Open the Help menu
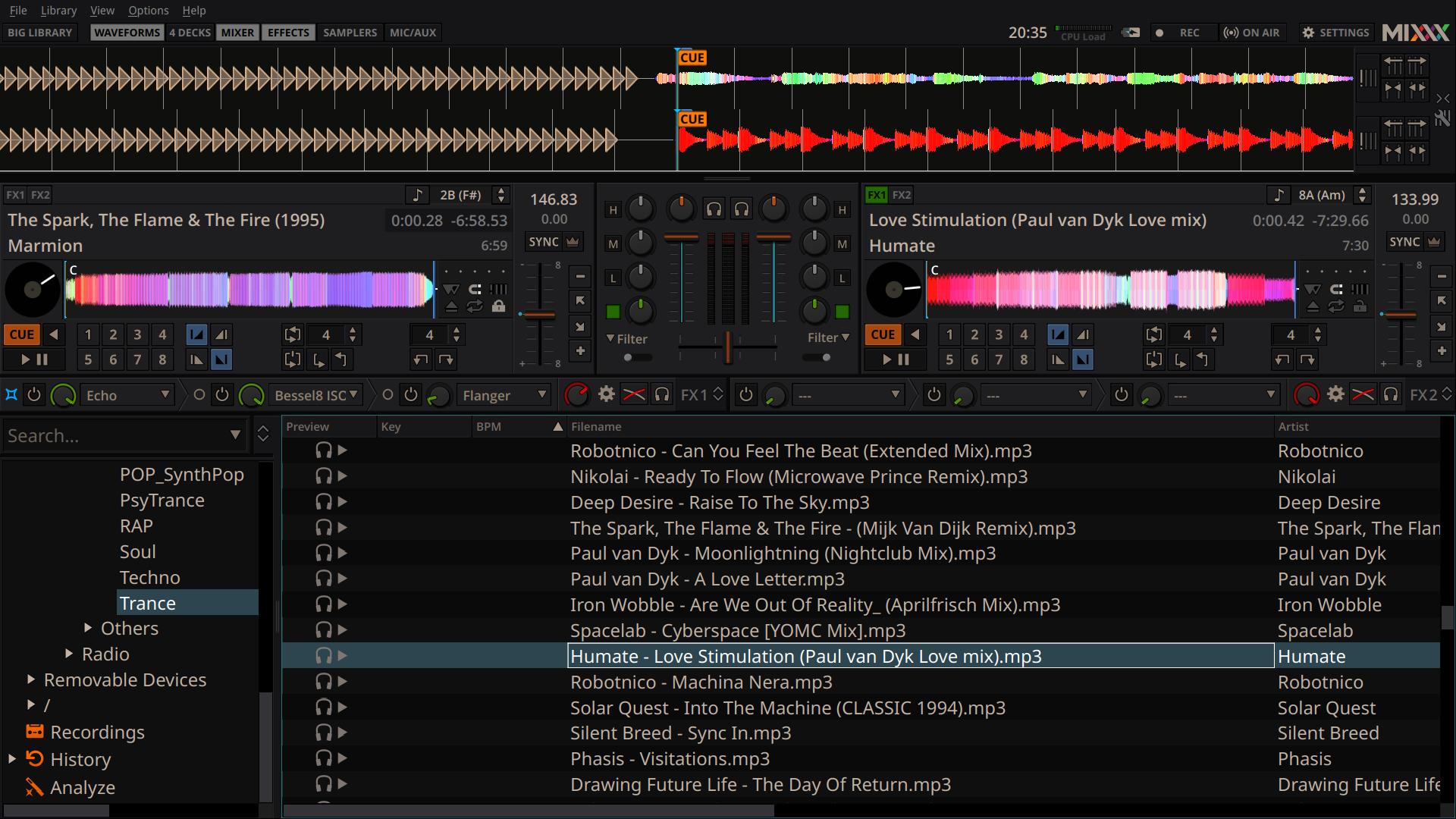1456x819 pixels. tap(194, 10)
